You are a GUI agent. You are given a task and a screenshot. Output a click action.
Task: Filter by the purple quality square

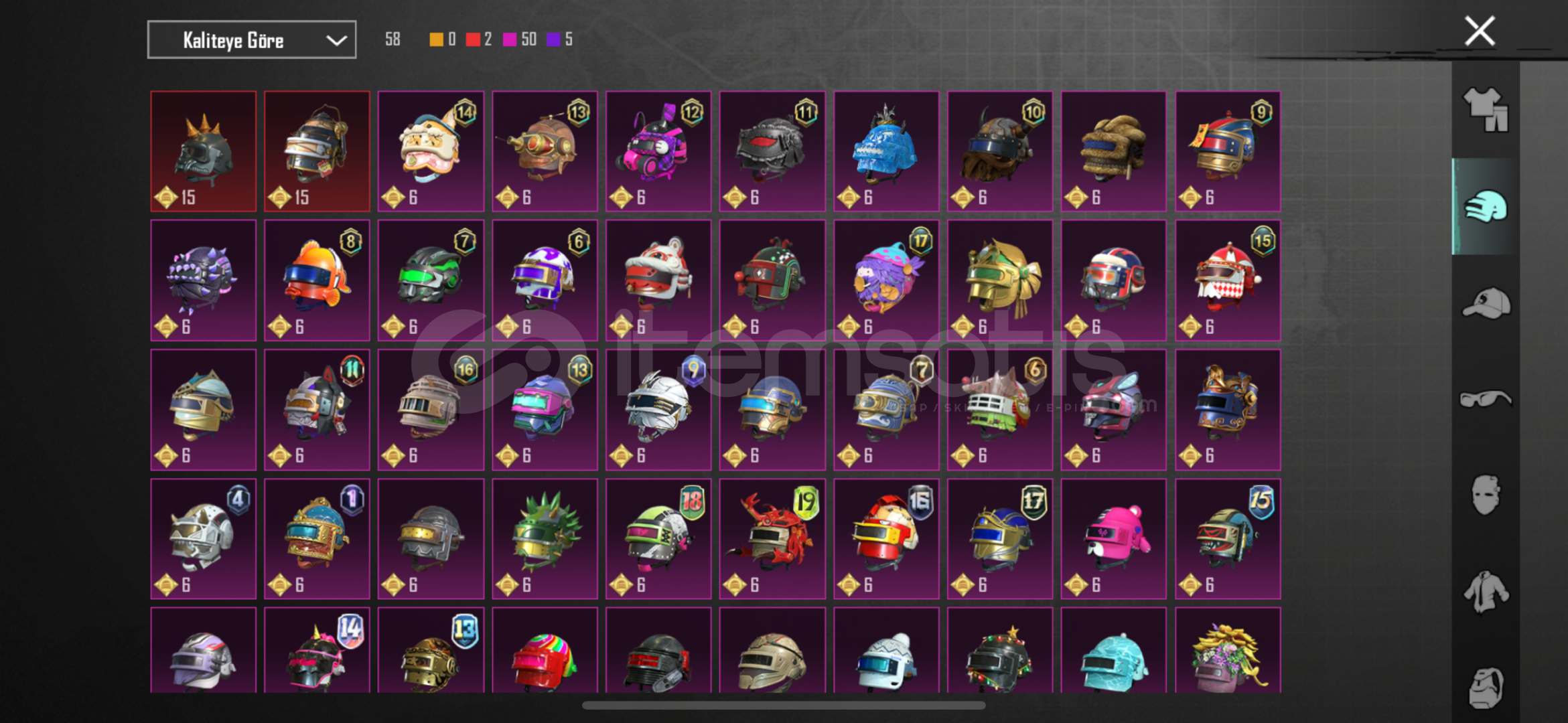[553, 39]
